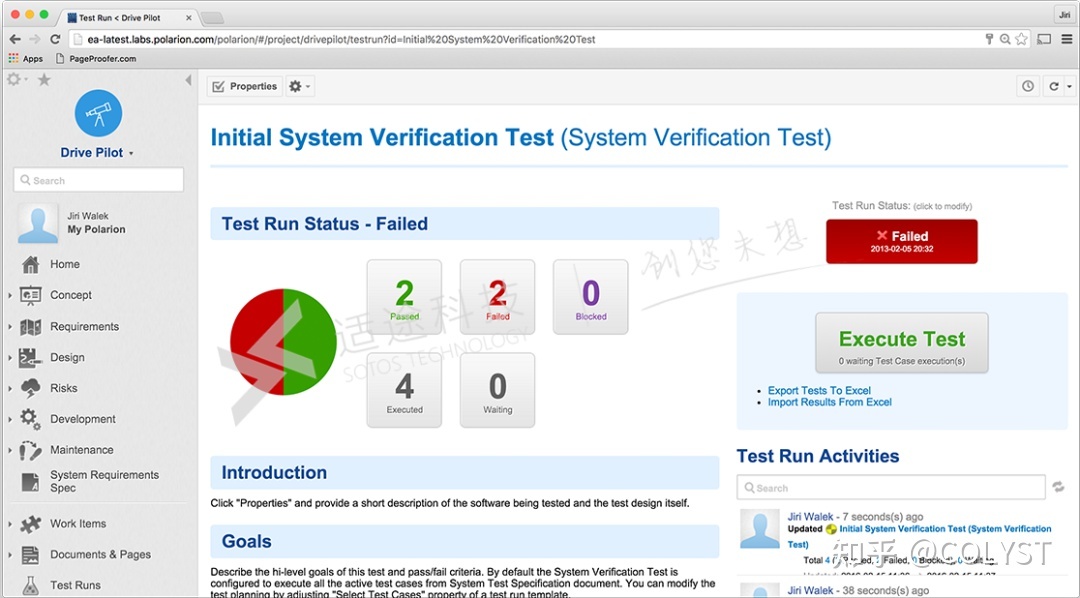The image size is (1080, 598).
Task: Click the Properties button
Action: [245, 86]
